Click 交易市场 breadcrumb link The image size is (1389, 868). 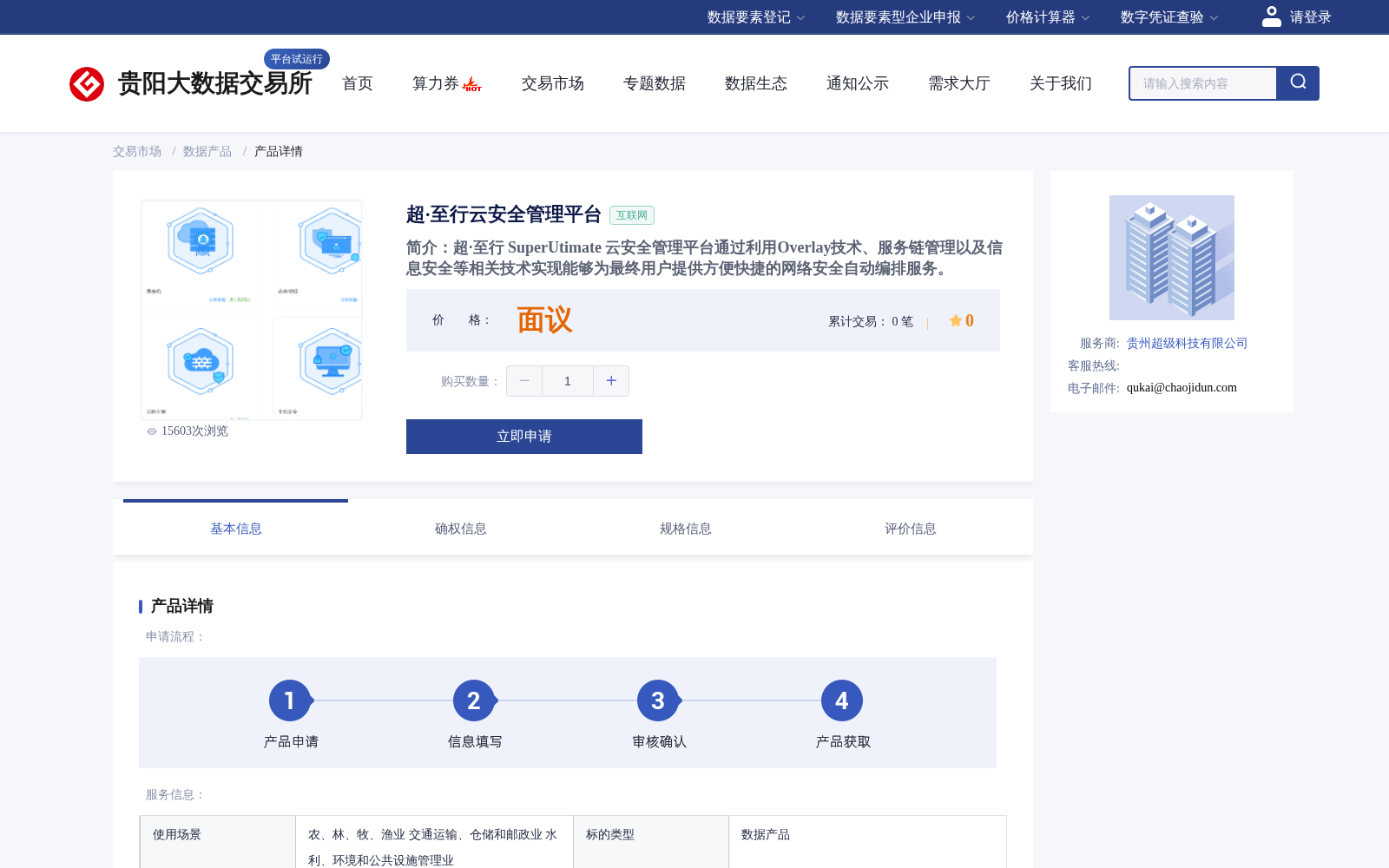coord(137,151)
